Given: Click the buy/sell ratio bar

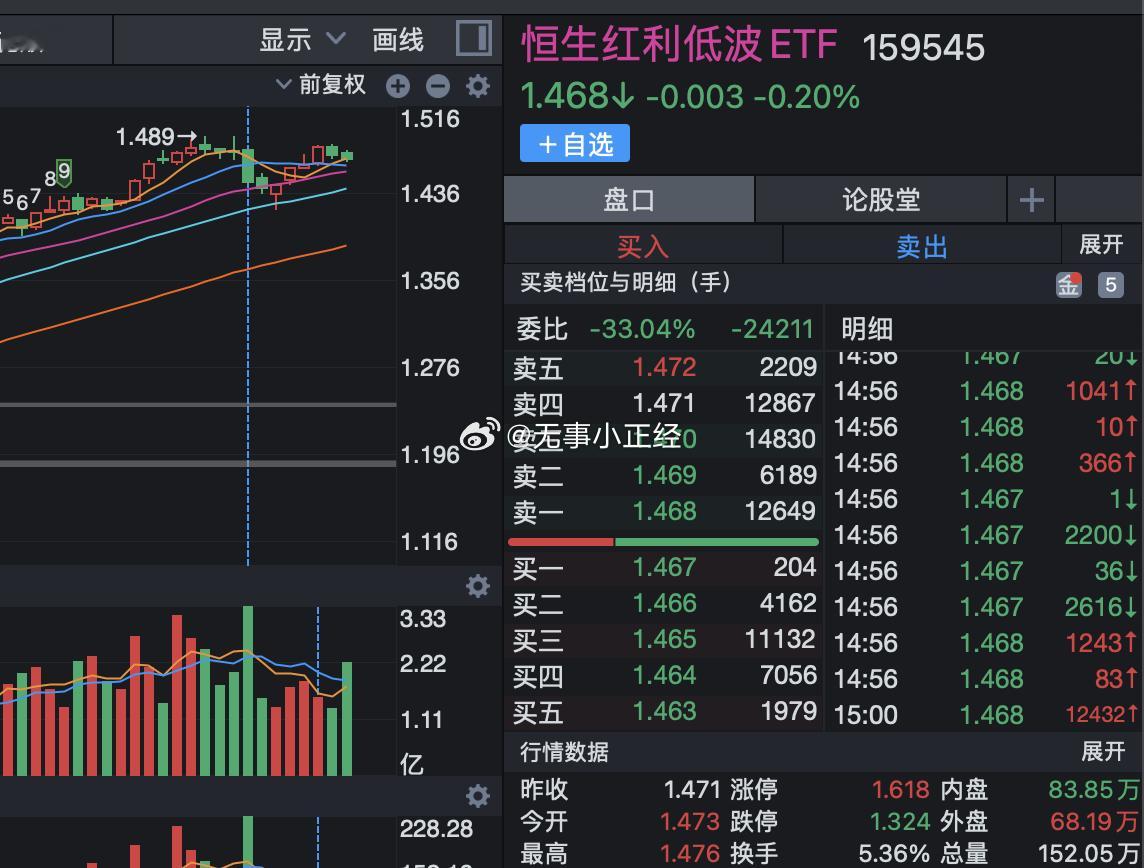Looking at the screenshot, I should (x=663, y=542).
